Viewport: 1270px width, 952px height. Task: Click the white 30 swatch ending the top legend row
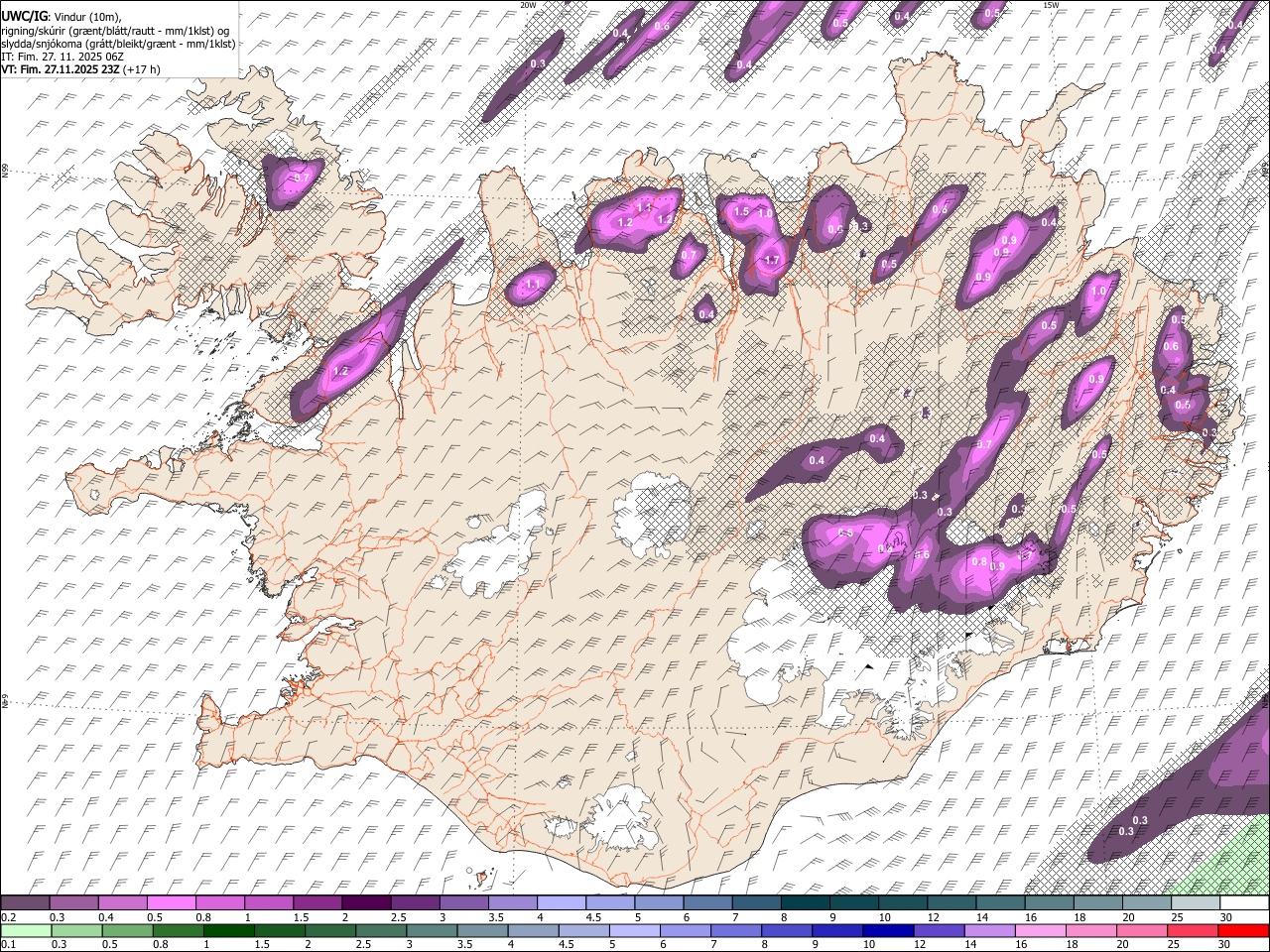(1244, 902)
